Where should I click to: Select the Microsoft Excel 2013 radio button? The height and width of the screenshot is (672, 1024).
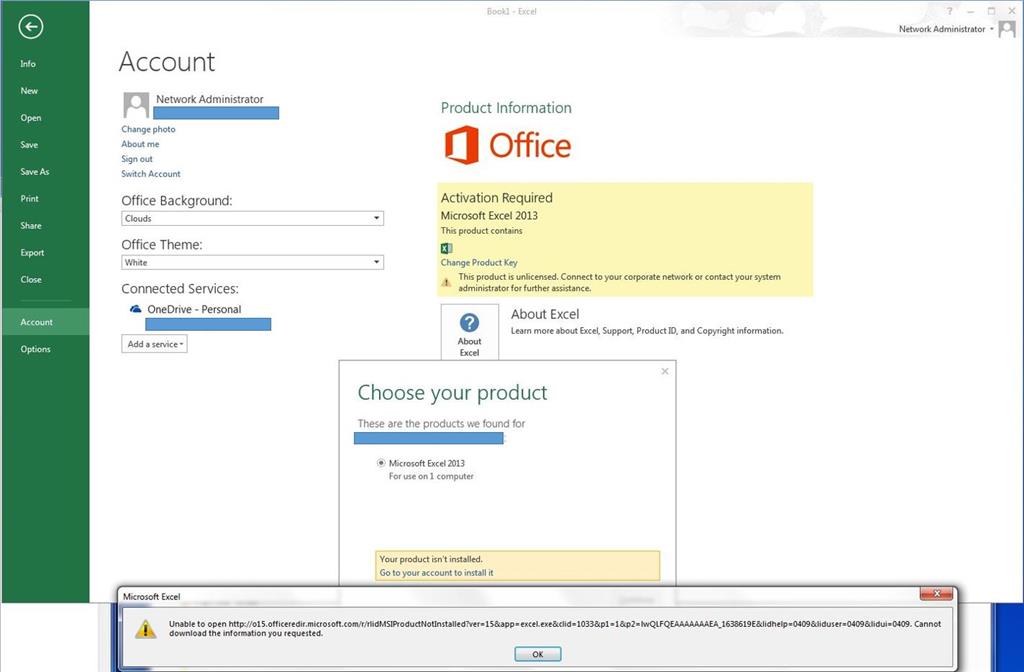point(381,463)
